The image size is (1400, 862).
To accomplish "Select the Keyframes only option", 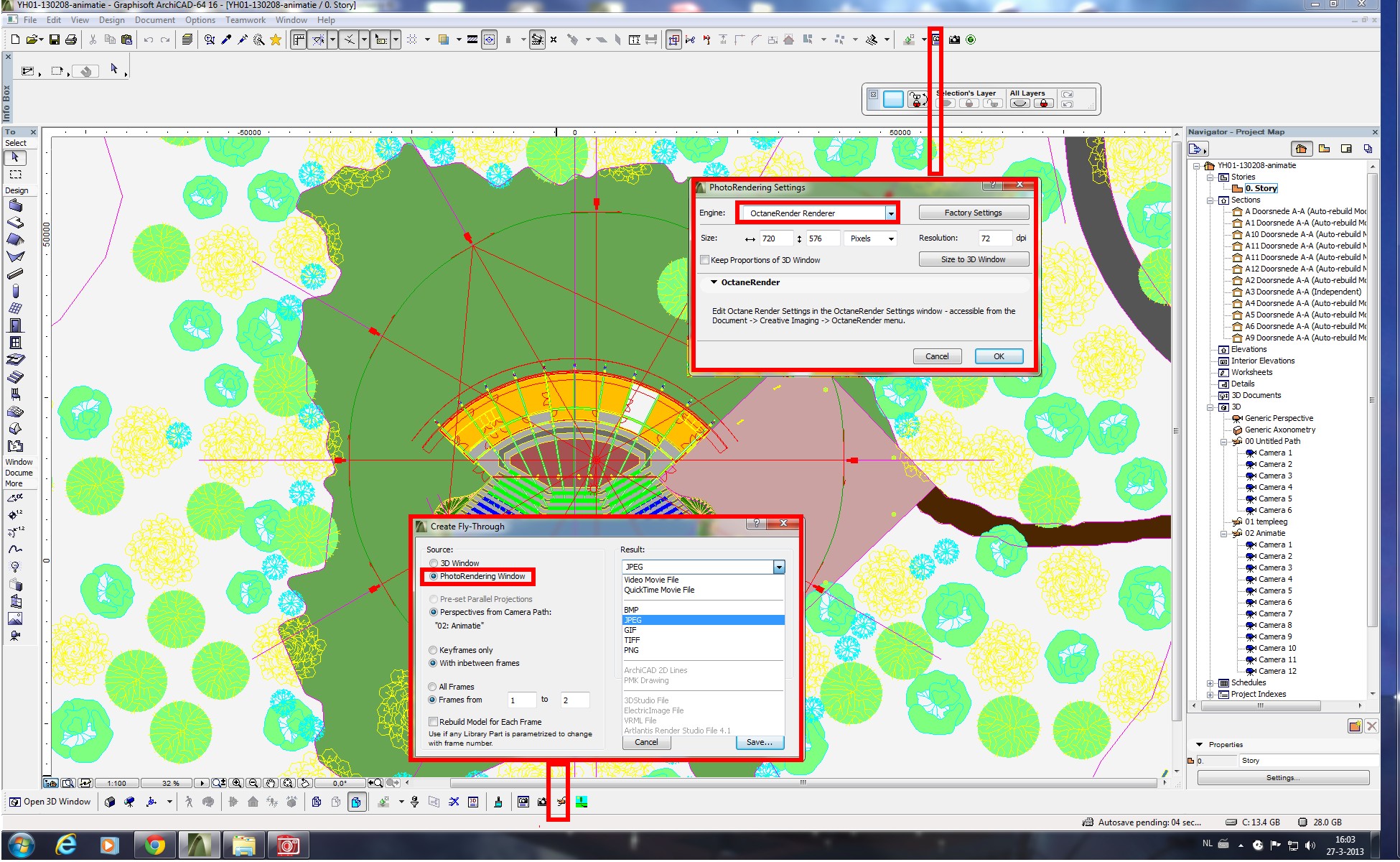I will point(434,650).
